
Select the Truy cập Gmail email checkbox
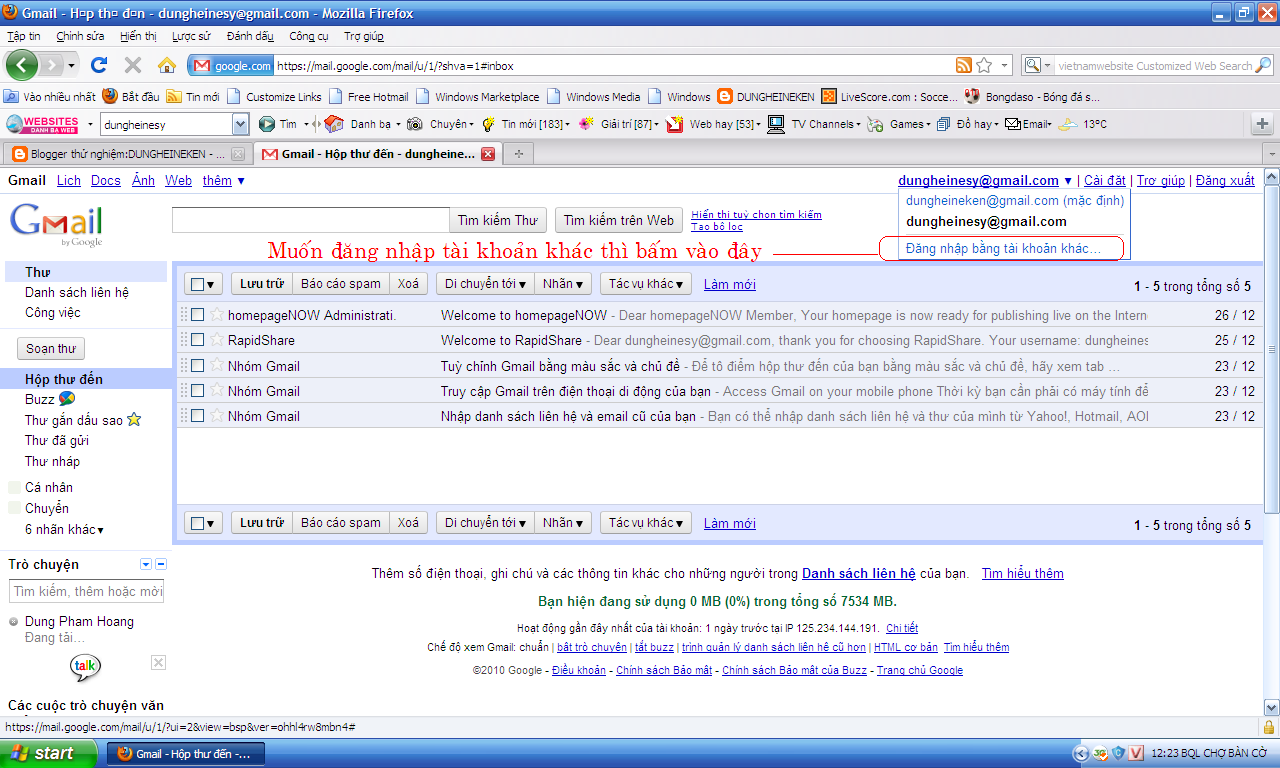pyautogui.click(x=198, y=390)
